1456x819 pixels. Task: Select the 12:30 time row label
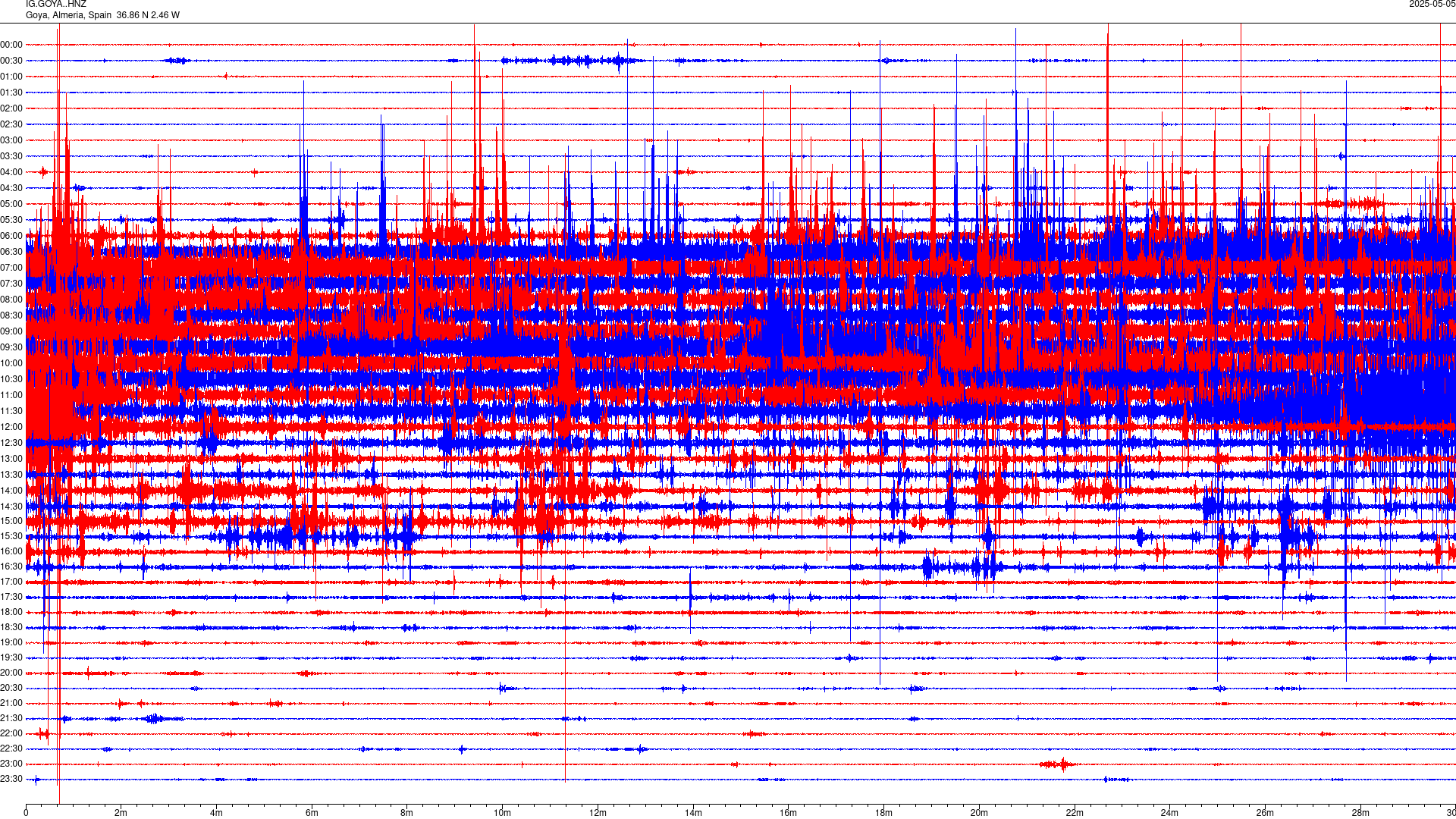tap(11, 443)
